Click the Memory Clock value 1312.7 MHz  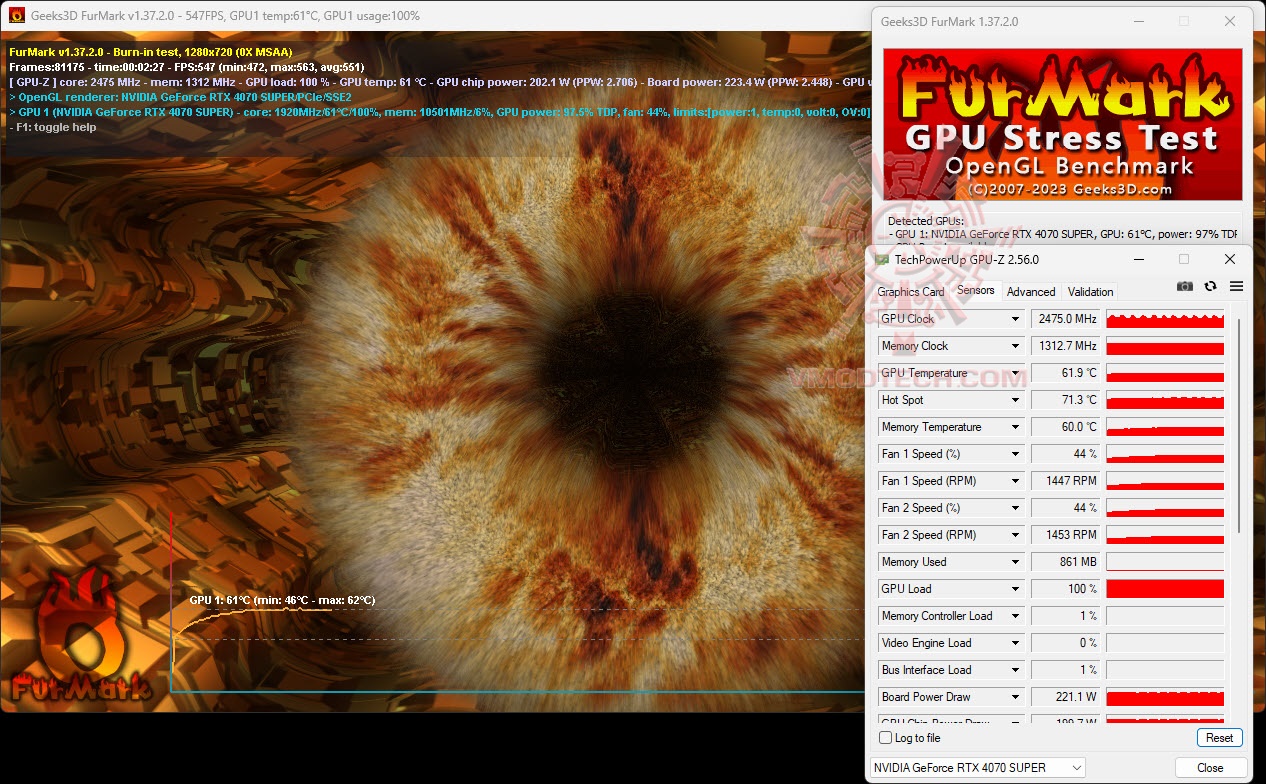pos(1065,346)
